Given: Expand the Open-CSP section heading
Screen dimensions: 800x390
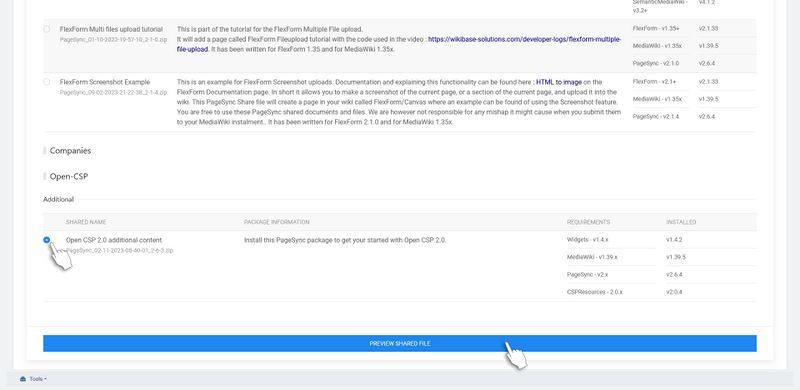Looking at the screenshot, I should 69,177.
